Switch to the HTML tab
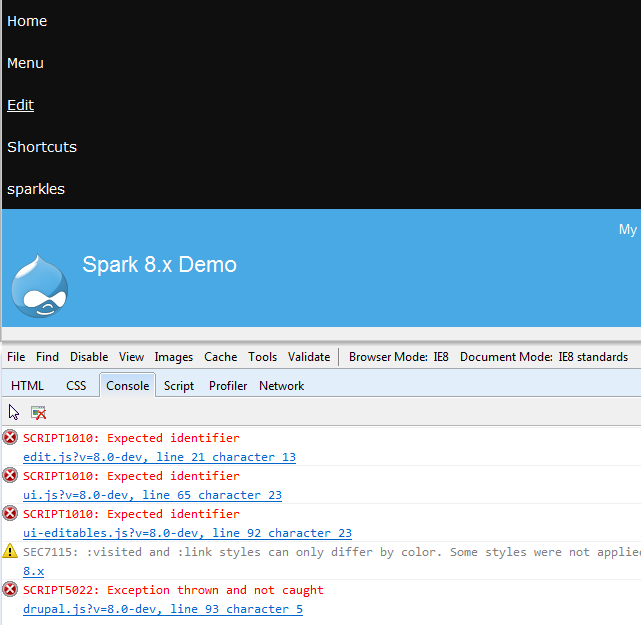641x625 pixels. (27, 385)
